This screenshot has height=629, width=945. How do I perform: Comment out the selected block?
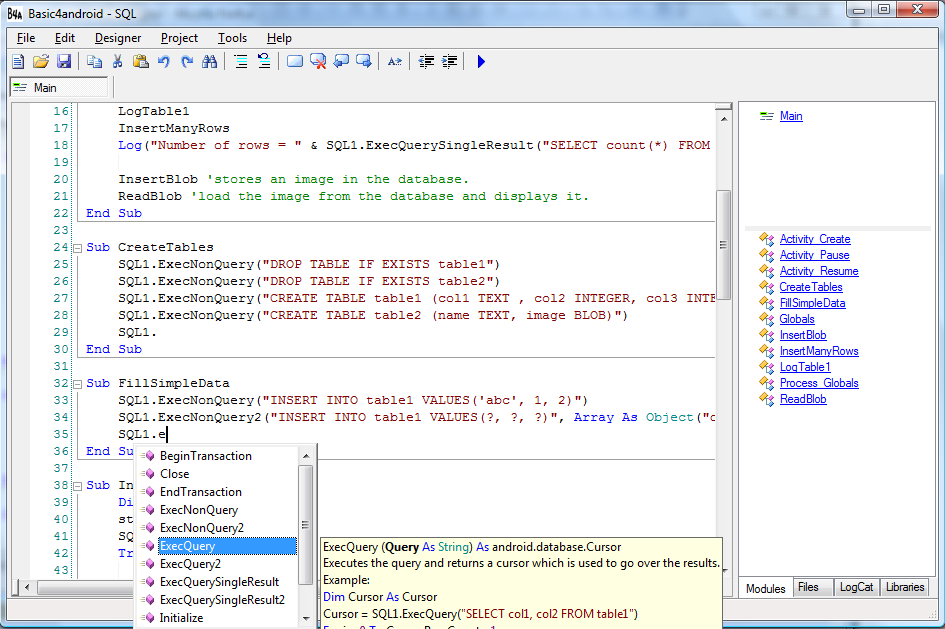pyautogui.click(x=240, y=61)
